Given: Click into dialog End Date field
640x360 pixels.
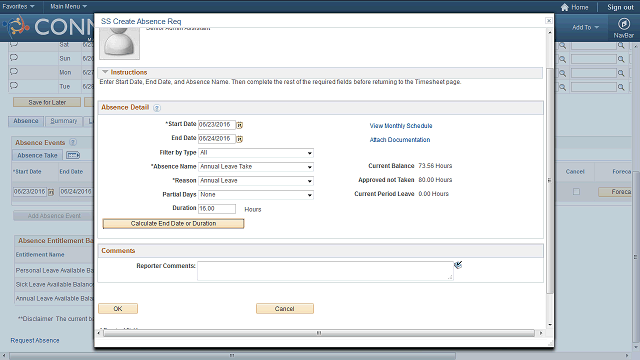Looking at the screenshot, I should point(217,139).
